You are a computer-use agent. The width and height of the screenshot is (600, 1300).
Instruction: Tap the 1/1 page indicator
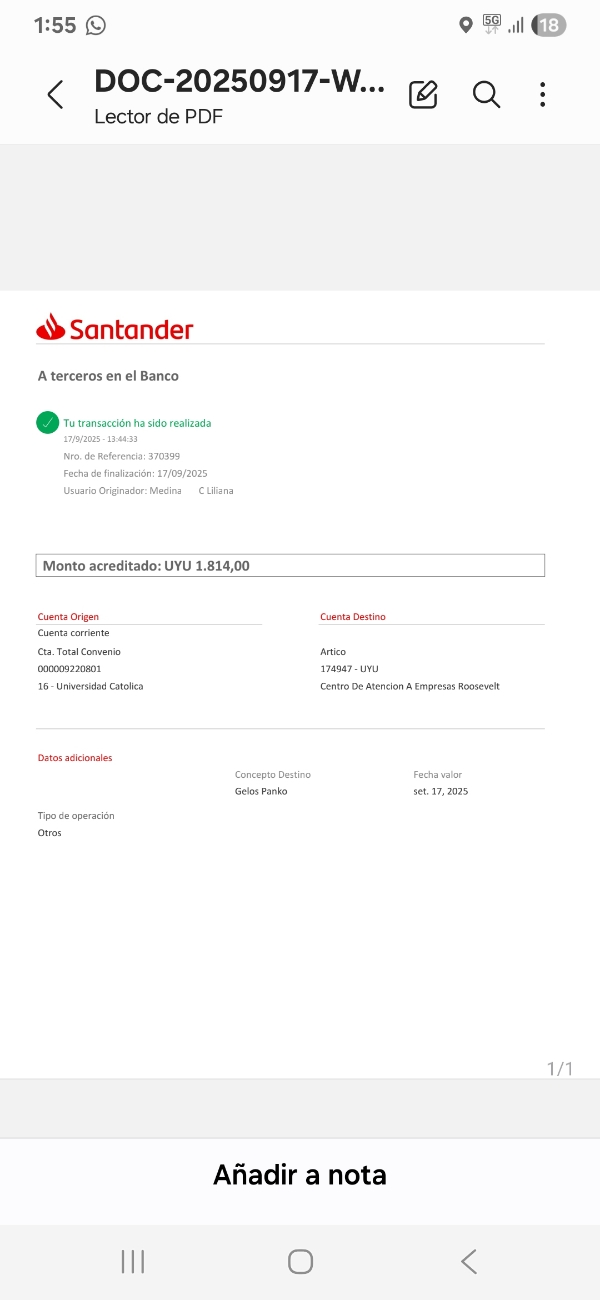coord(560,1069)
